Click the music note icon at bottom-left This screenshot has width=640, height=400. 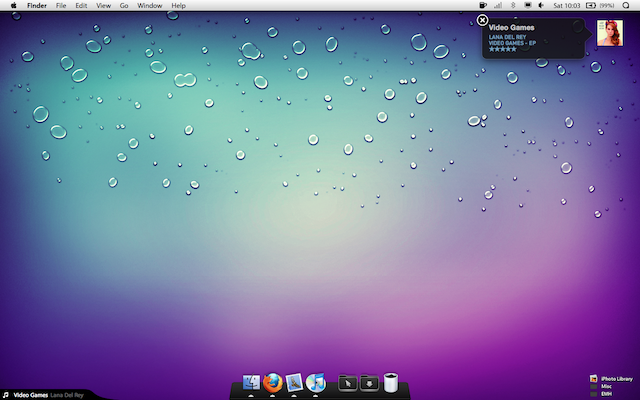6,395
